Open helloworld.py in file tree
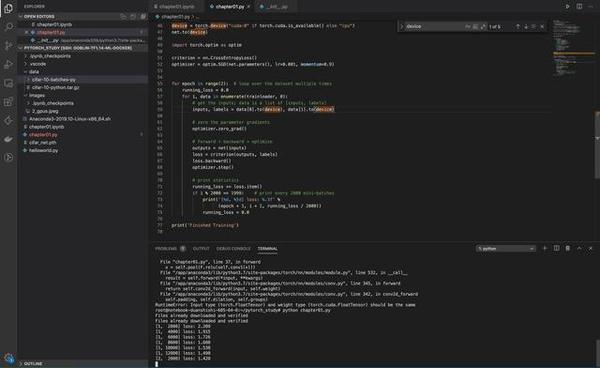Screen dimensions: 600x368 click(43, 150)
